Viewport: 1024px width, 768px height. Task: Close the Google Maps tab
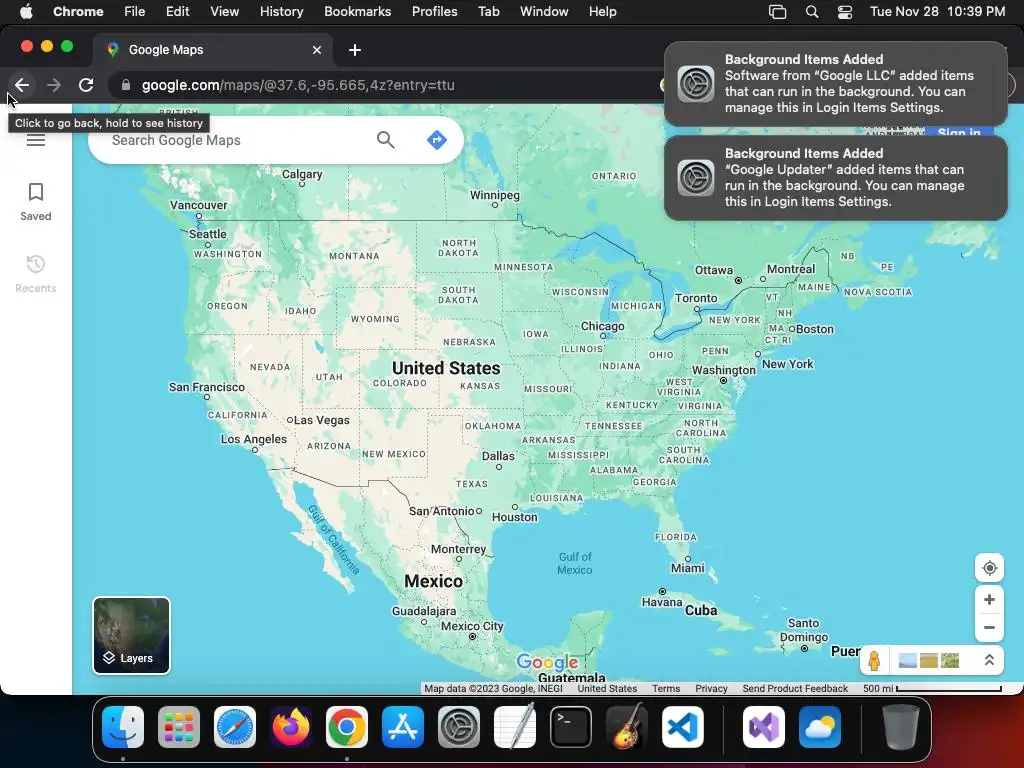[317, 50]
